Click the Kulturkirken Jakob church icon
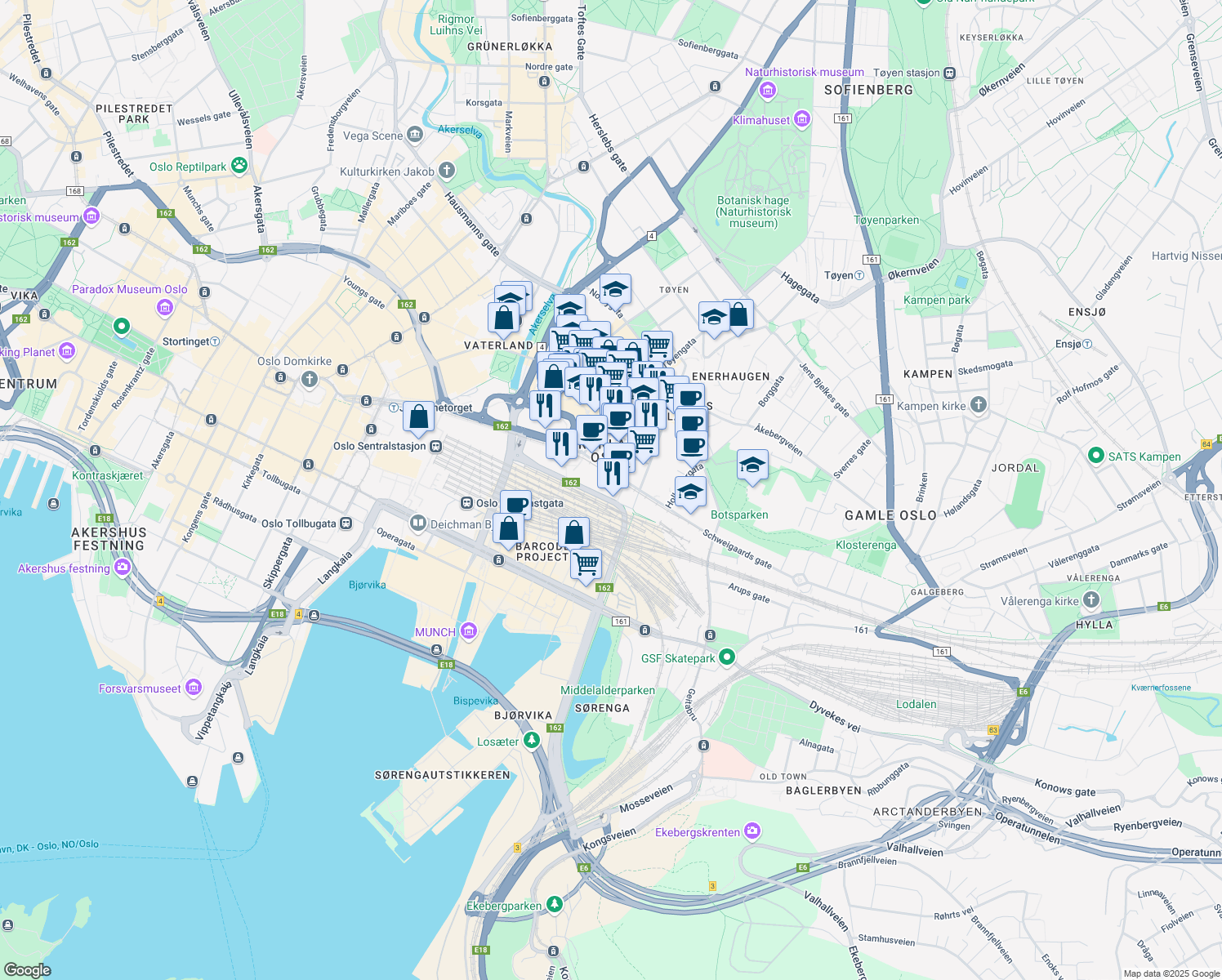 coord(446,171)
